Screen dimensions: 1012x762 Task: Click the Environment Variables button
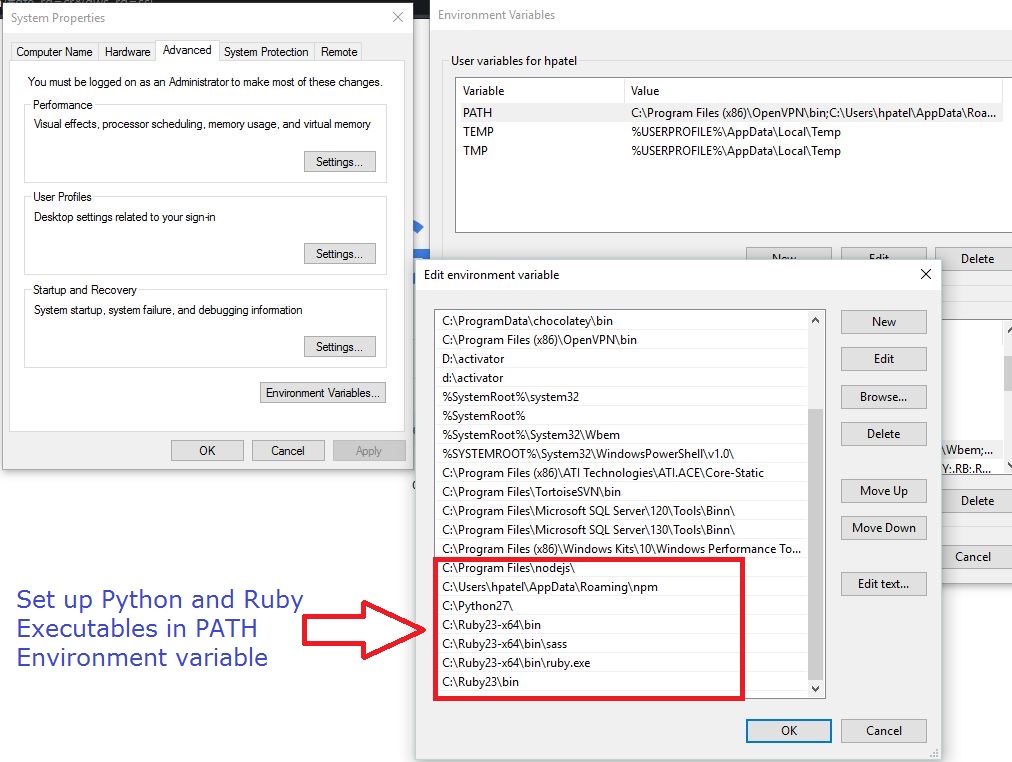coord(322,393)
